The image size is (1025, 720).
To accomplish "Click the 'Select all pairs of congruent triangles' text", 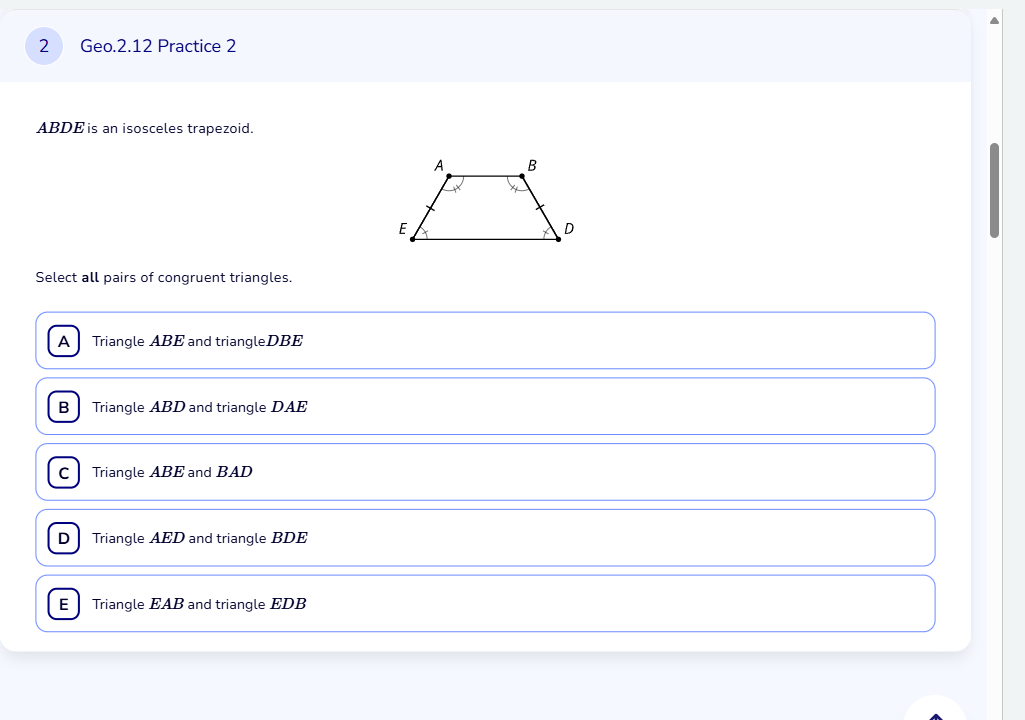I will (163, 277).
